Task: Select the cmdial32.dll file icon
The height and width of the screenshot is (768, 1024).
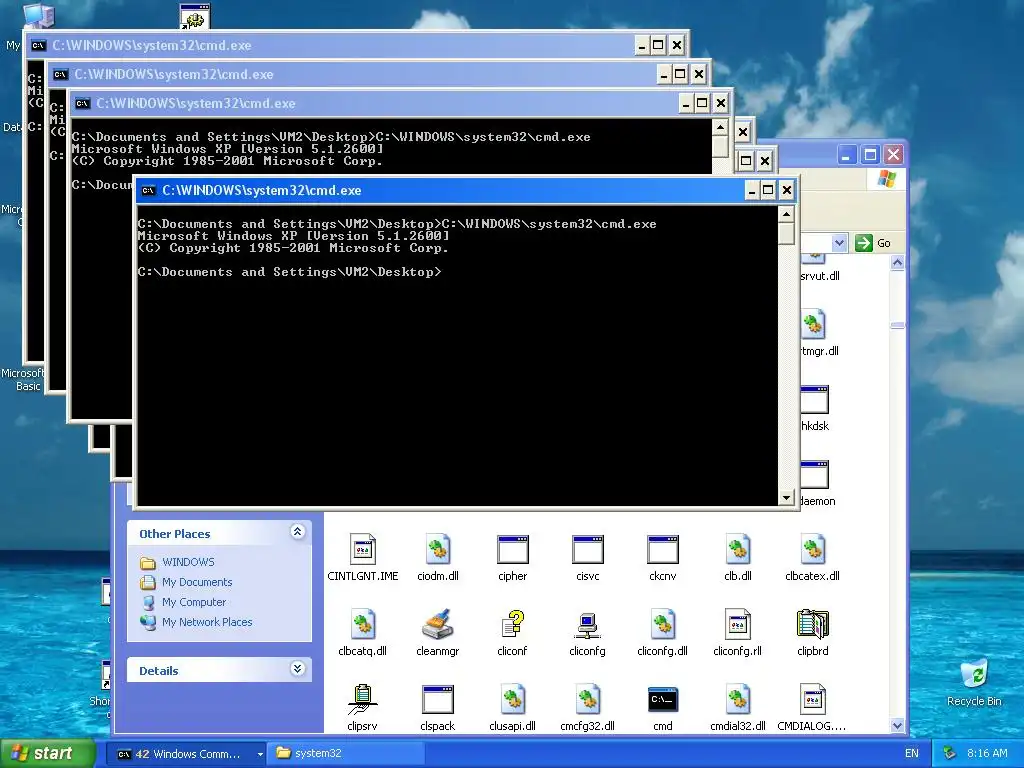Action: pos(738,699)
